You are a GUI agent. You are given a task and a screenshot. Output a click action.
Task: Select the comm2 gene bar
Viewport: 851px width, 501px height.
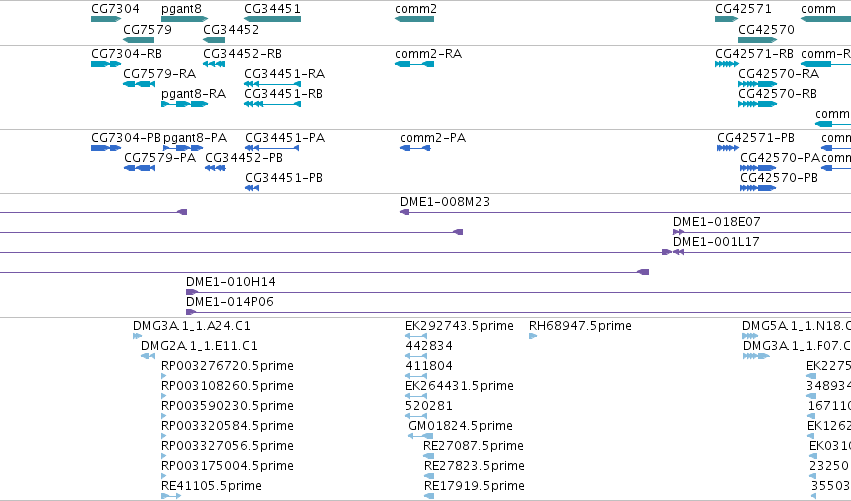coord(415,20)
